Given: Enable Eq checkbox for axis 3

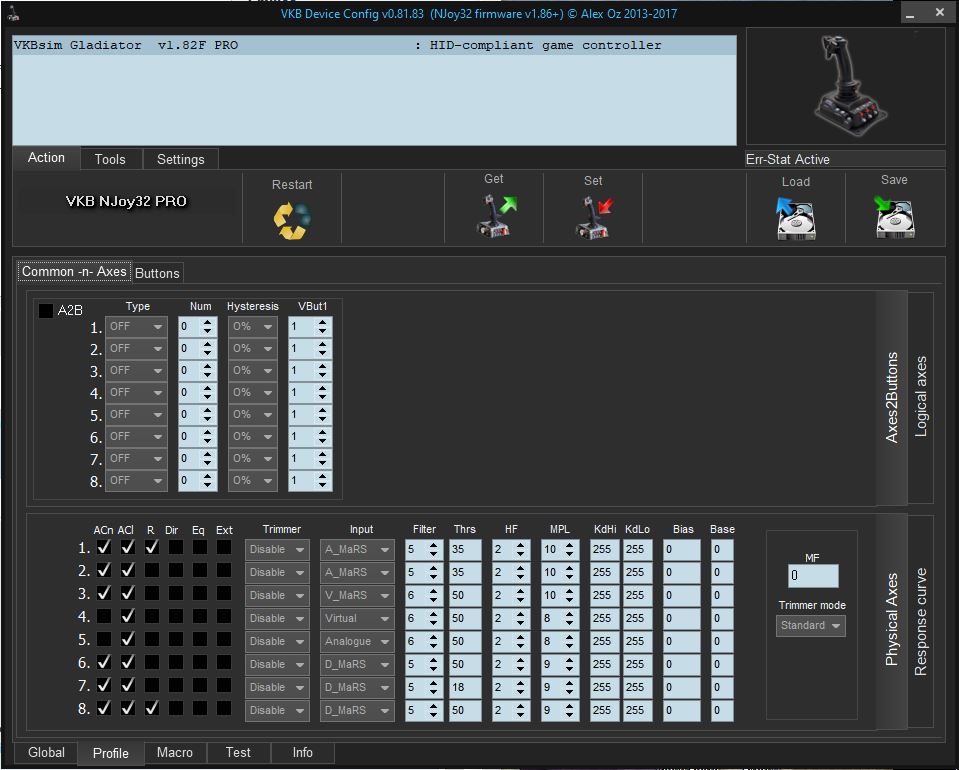Looking at the screenshot, I should coord(199,593).
